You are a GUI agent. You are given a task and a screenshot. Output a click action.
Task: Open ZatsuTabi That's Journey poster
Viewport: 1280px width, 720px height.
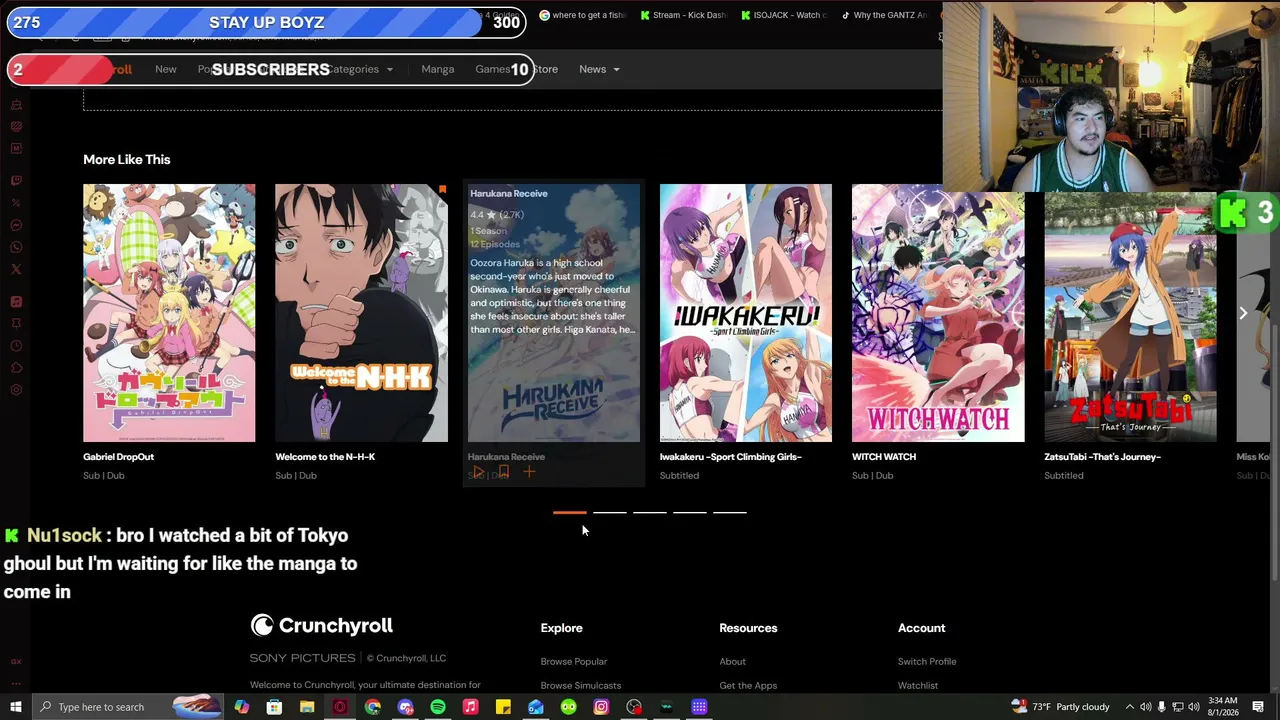click(x=1130, y=312)
